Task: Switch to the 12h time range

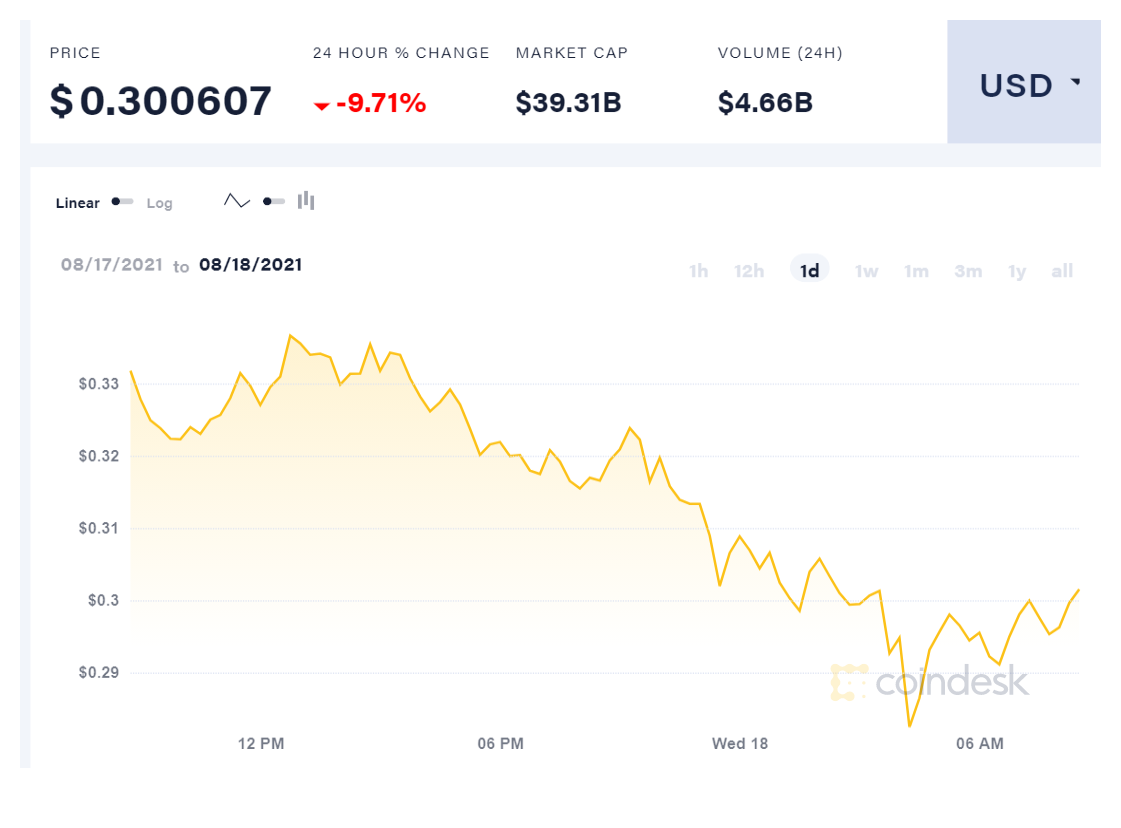Action: pyautogui.click(x=749, y=271)
